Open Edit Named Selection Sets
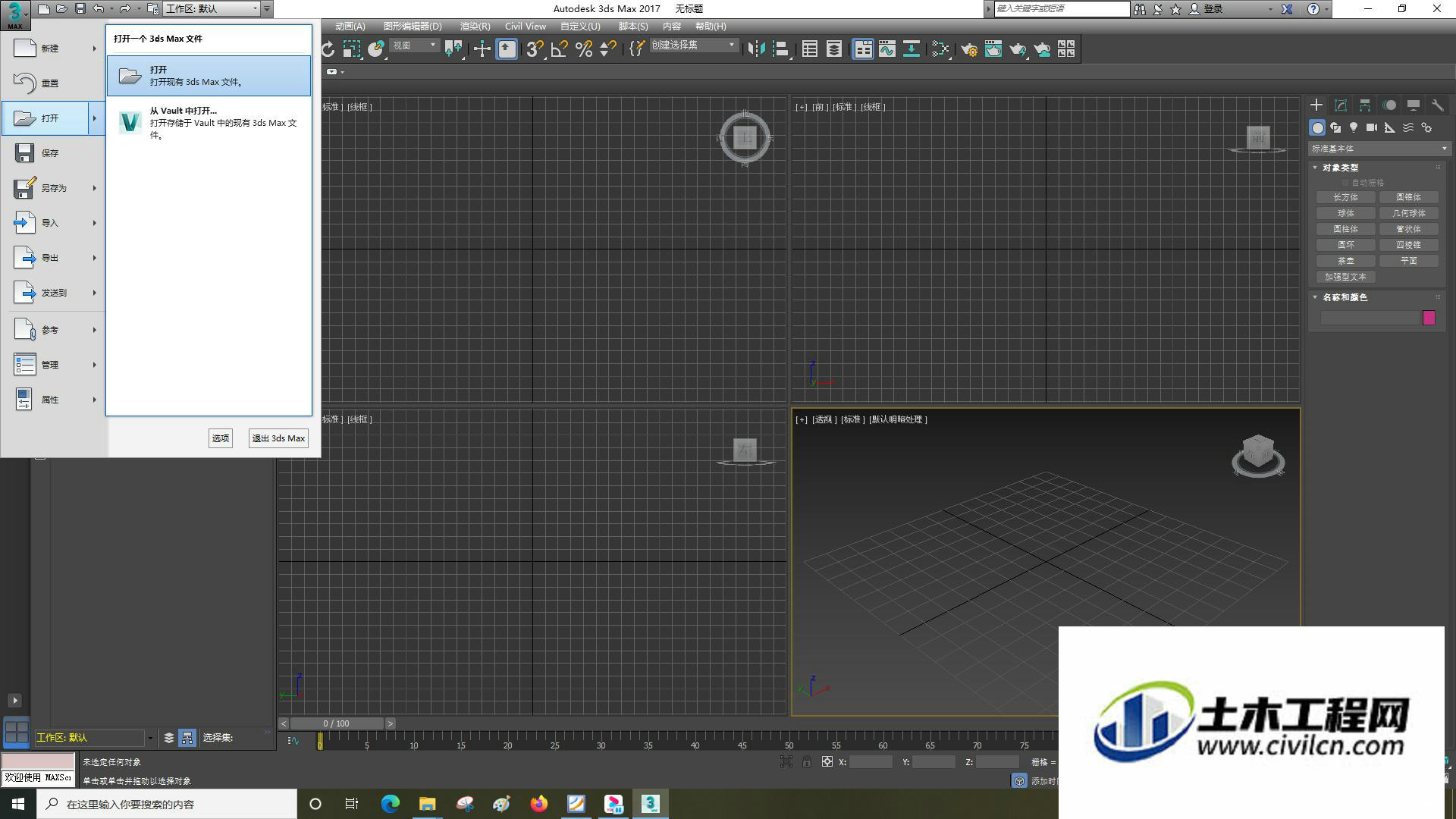1456x819 pixels. 637,49
